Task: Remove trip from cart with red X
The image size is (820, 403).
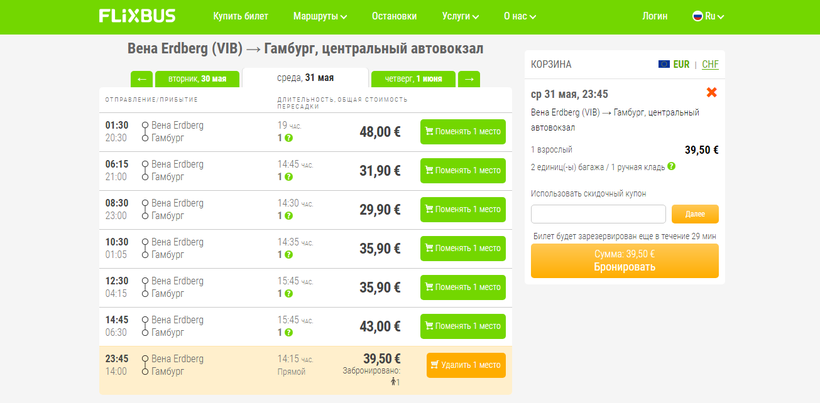Action: [x=712, y=93]
